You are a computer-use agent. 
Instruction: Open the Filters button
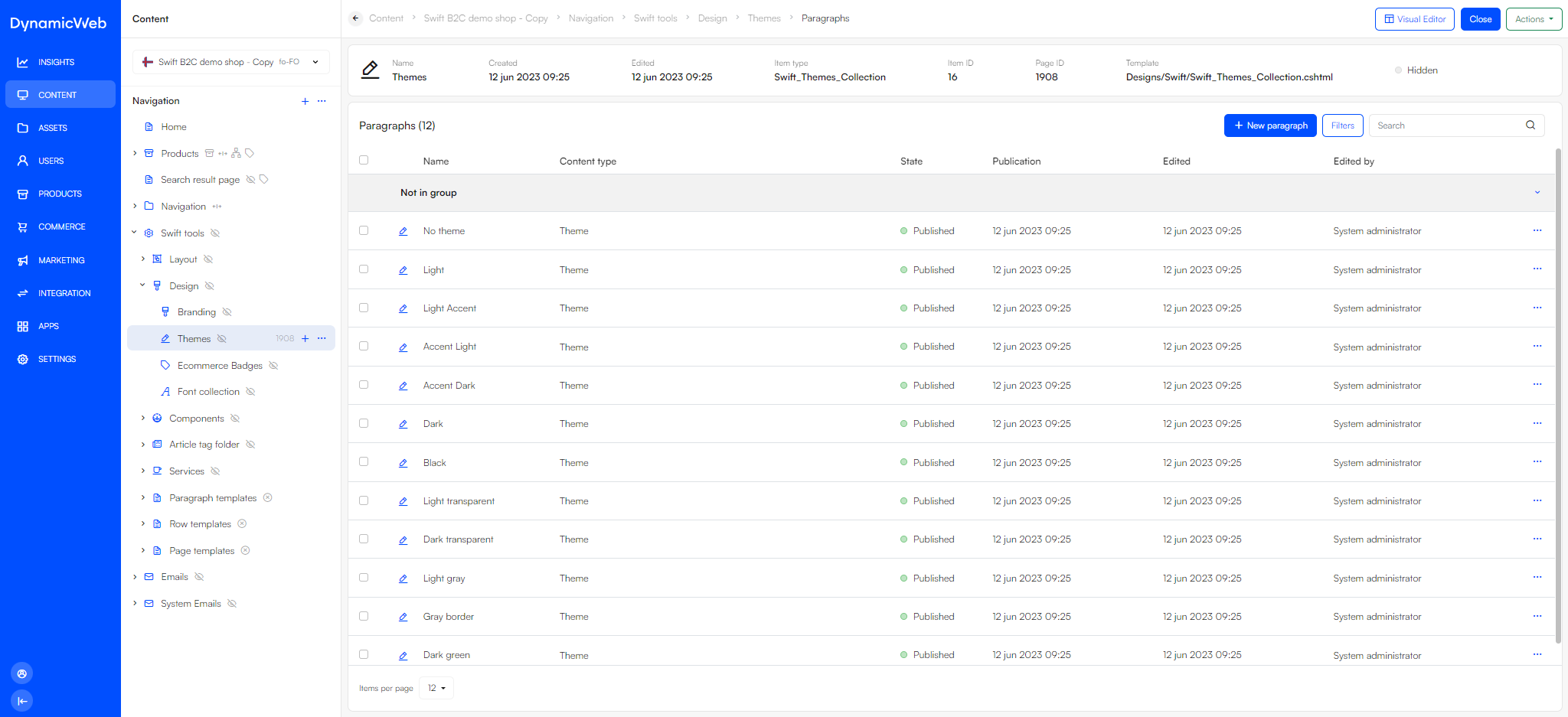1342,125
